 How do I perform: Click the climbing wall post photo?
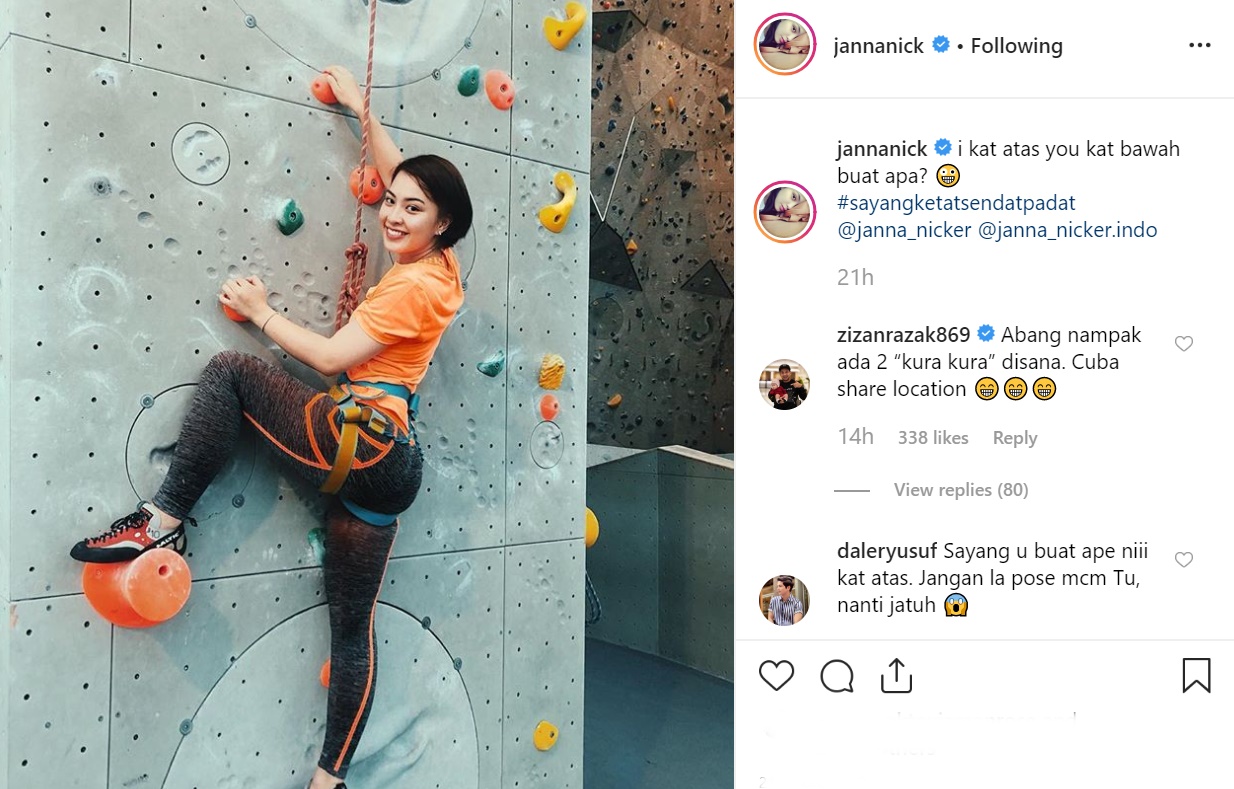367,394
